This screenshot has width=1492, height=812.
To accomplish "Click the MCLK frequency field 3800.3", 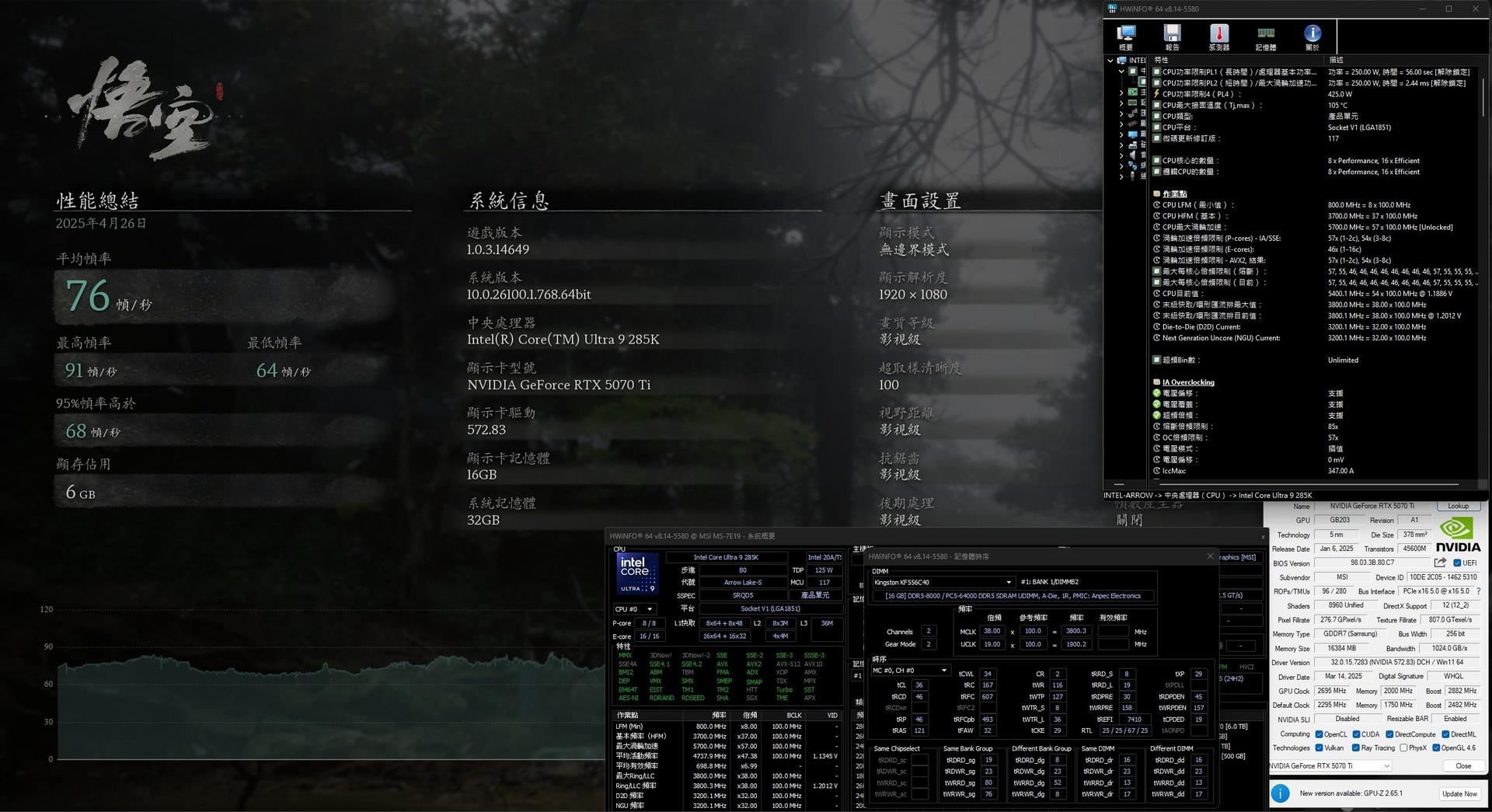I will click(x=1075, y=632).
